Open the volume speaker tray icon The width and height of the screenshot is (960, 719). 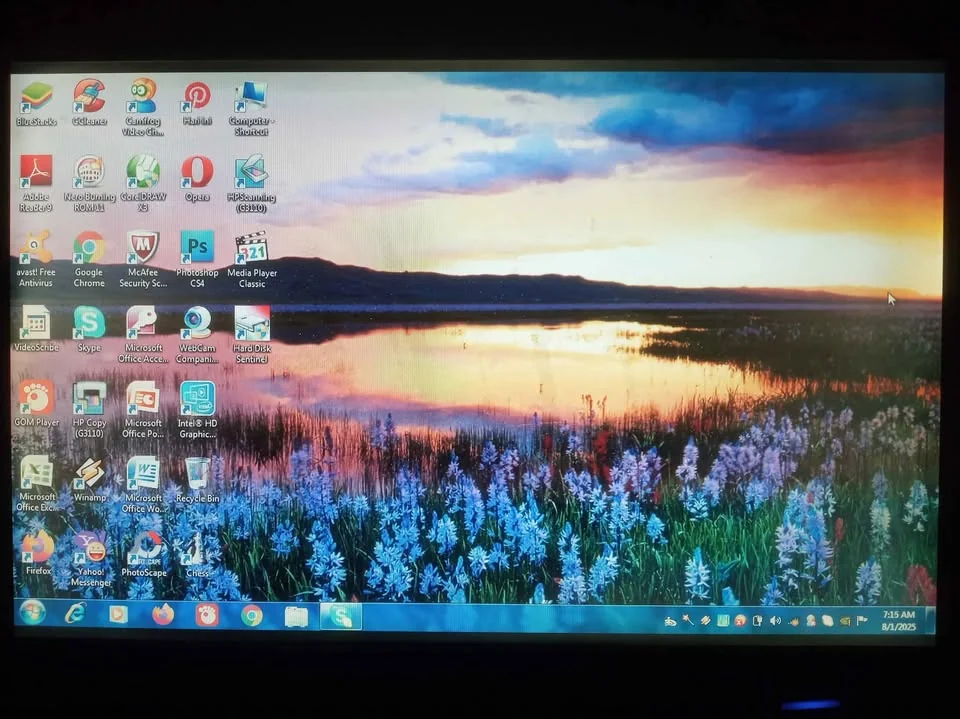coord(776,621)
